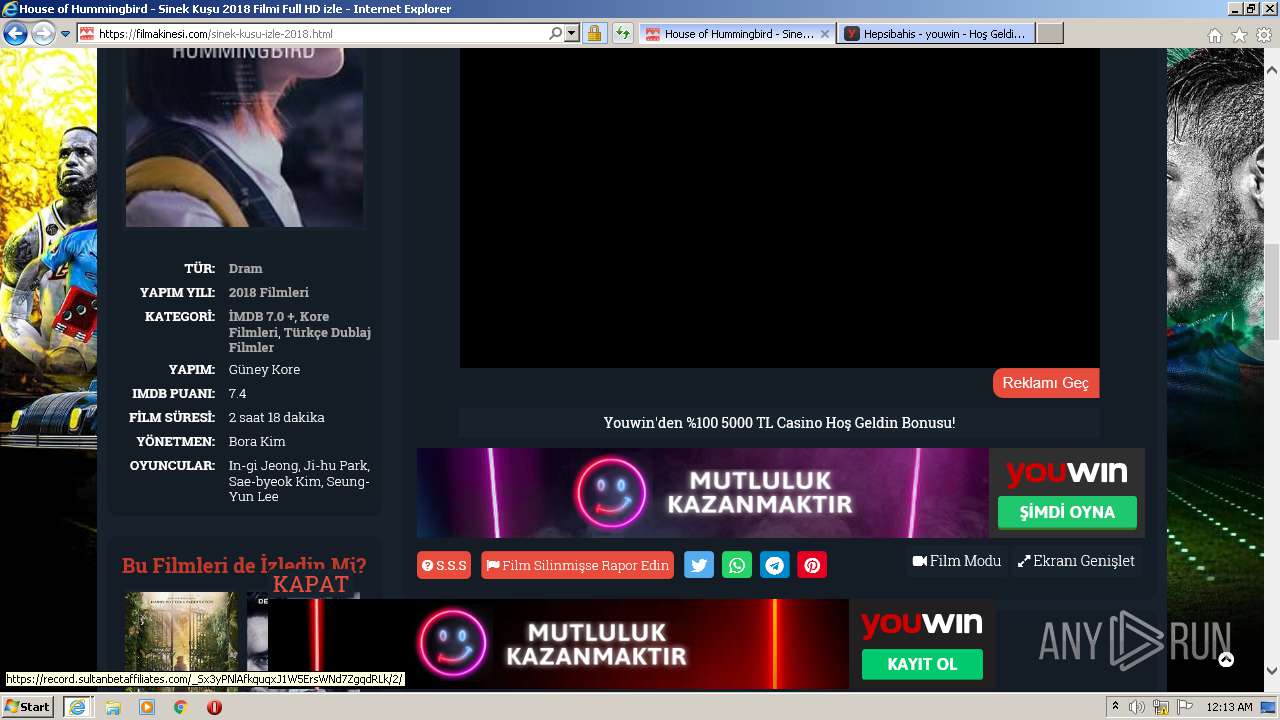Image resolution: width=1280 pixels, height=720 pixels.
Task: Open the Türkçe Dublaj Filmler category link
Action: pos(300,340)
